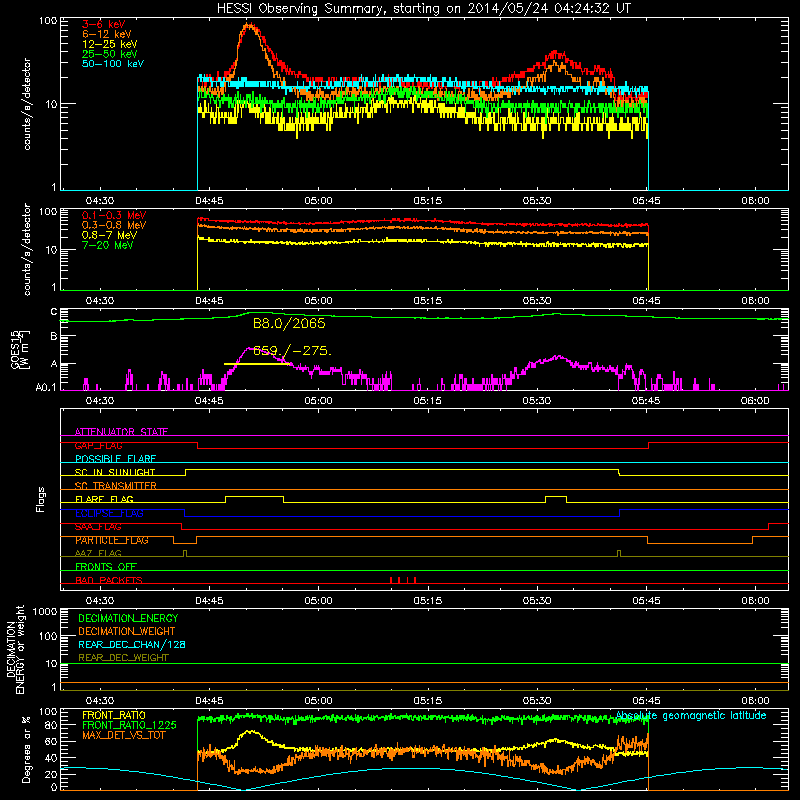Click the REAR_DEC_CHAN/128 legend label
800x800 pixels.
coord(132,644)
